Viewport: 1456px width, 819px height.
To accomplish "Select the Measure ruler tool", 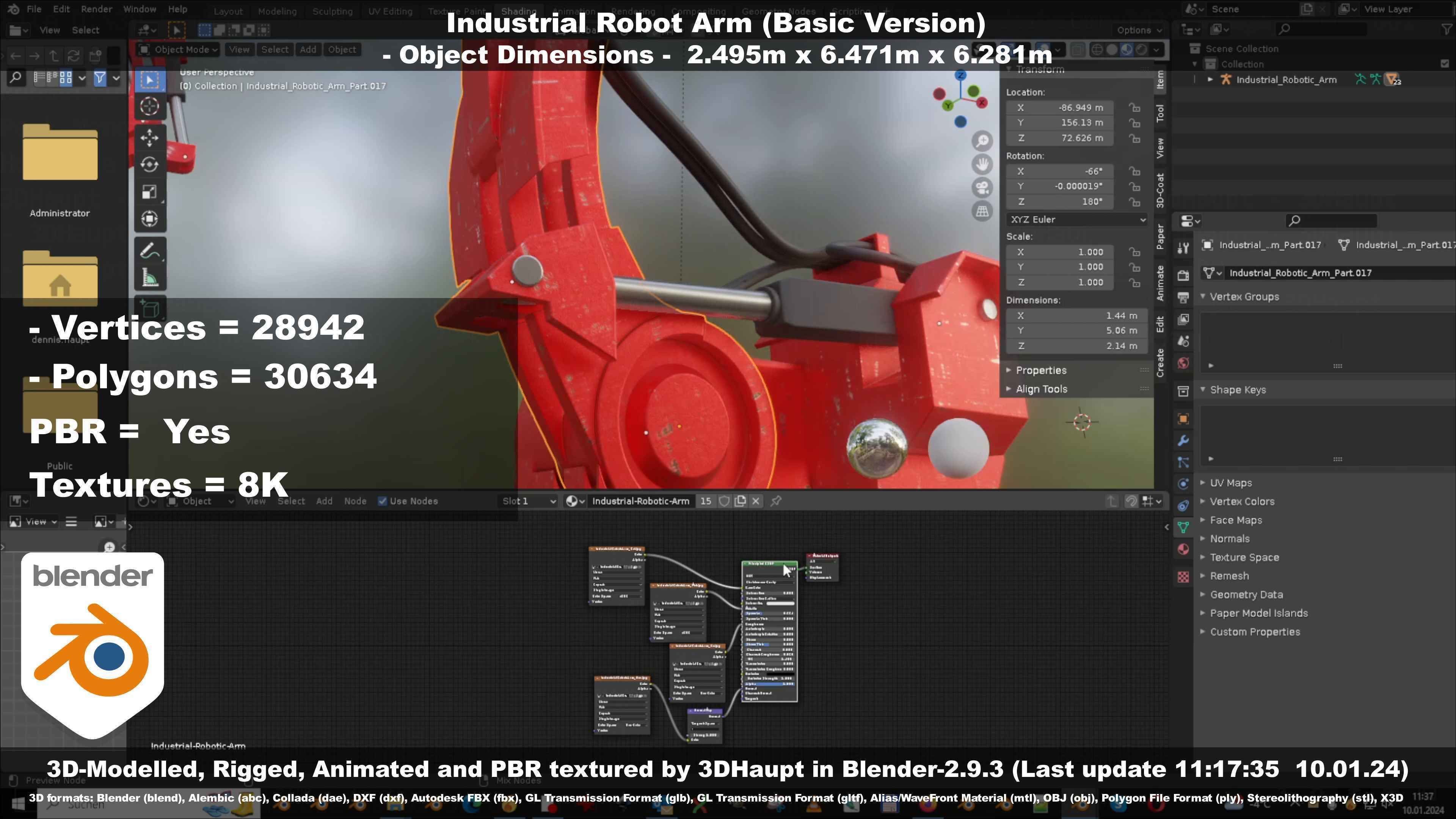I will point(150,278).
